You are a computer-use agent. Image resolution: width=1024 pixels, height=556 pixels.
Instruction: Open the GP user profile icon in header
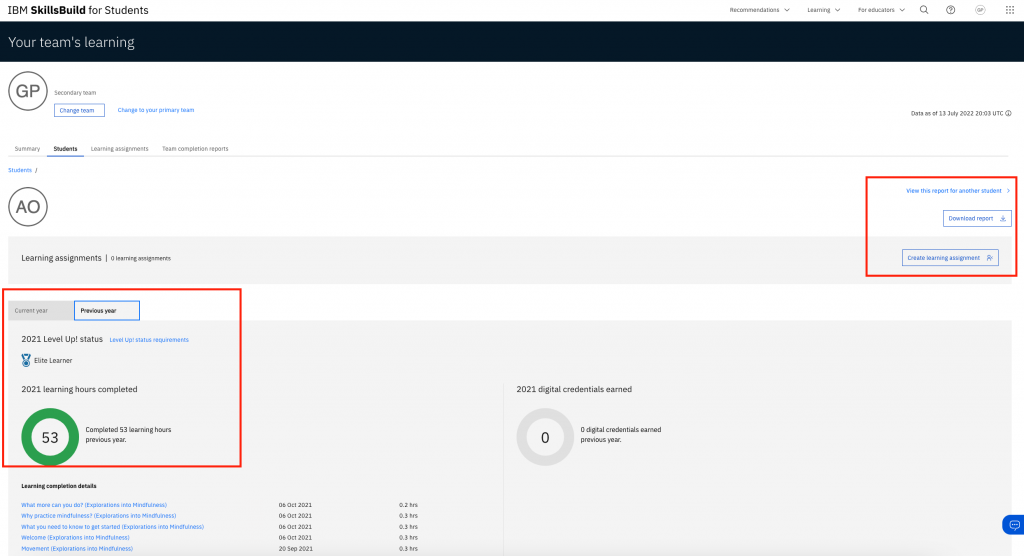pos(980,10)
